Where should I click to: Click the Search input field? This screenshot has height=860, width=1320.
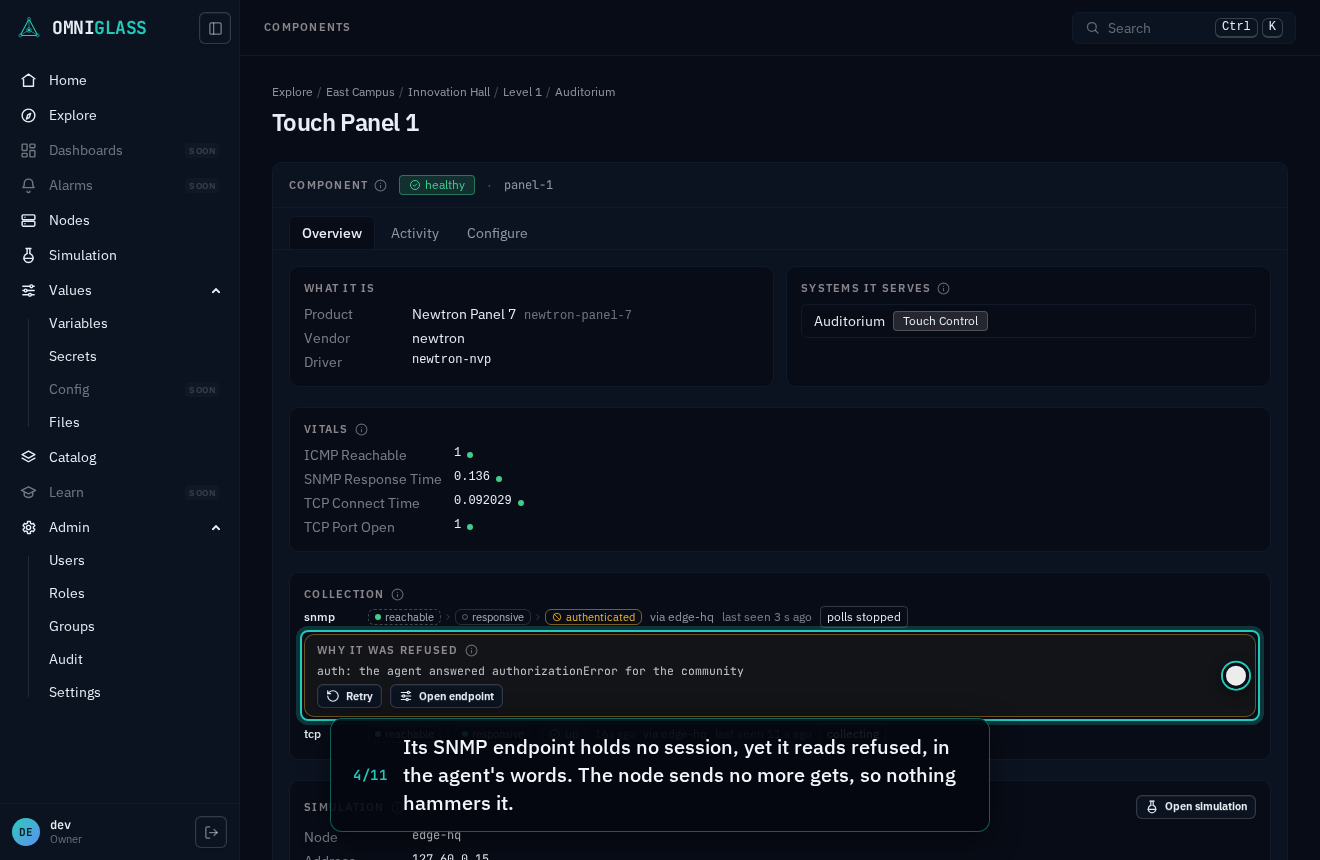pos(1184,28)
